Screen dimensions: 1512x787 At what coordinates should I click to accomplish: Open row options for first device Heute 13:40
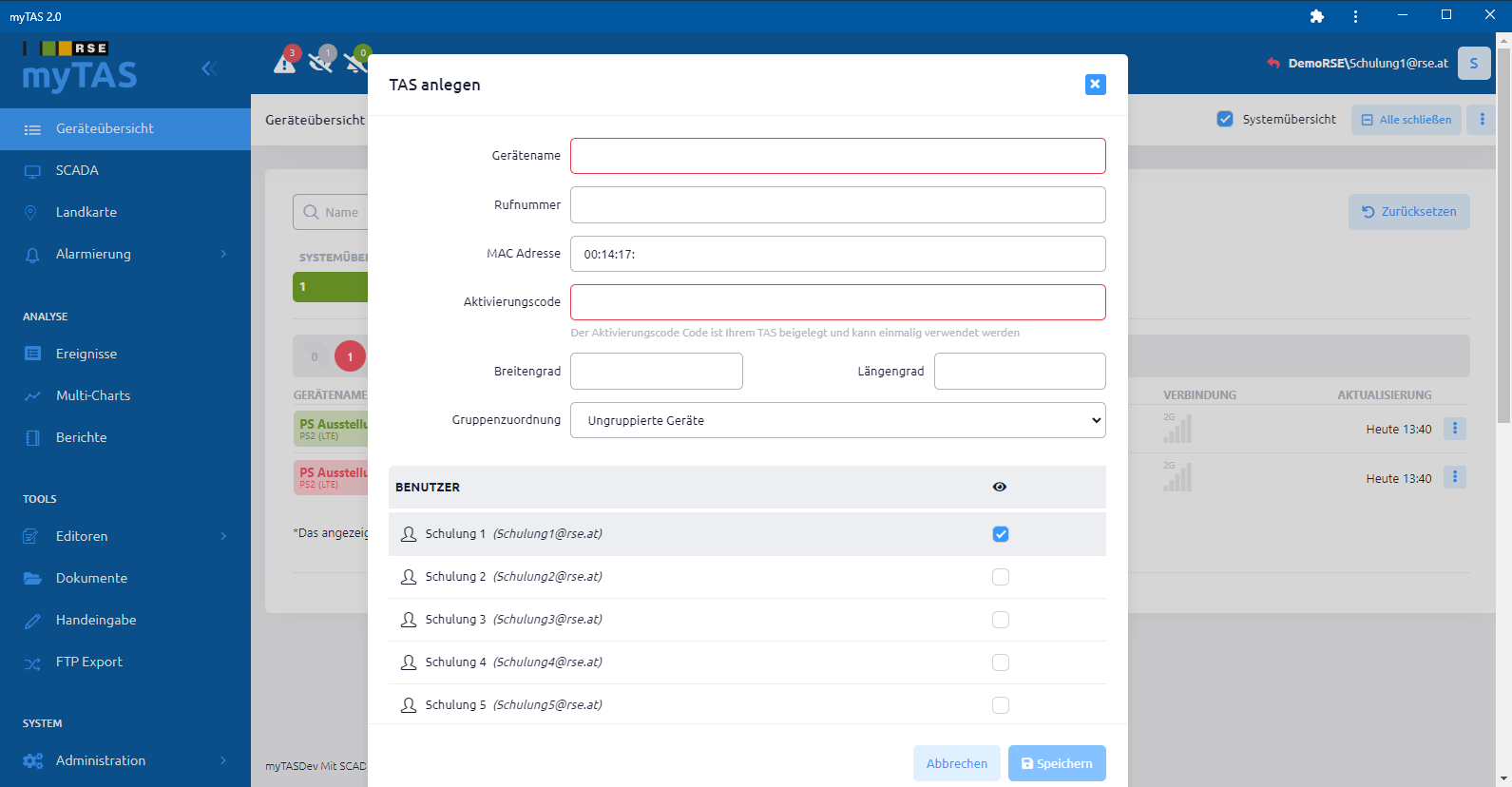pyautogui.click(x=1454, y=429)
